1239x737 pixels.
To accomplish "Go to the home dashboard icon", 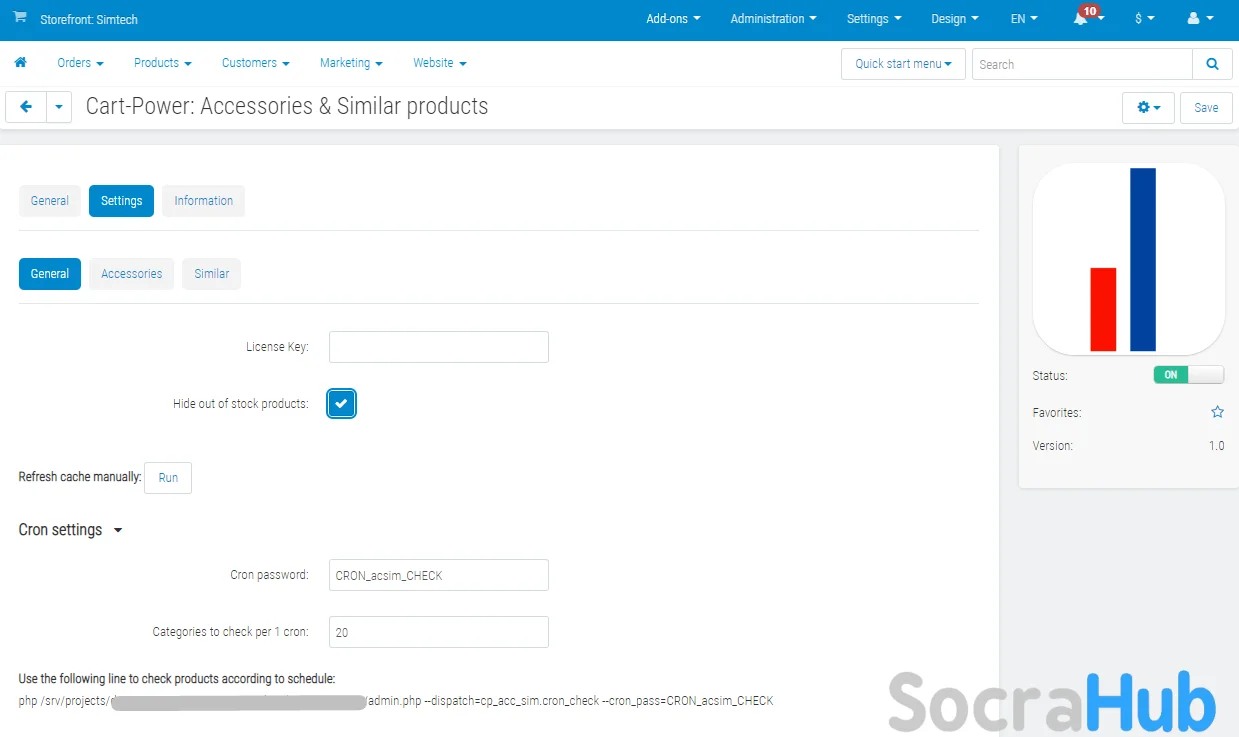I will (x=20, y=63).
